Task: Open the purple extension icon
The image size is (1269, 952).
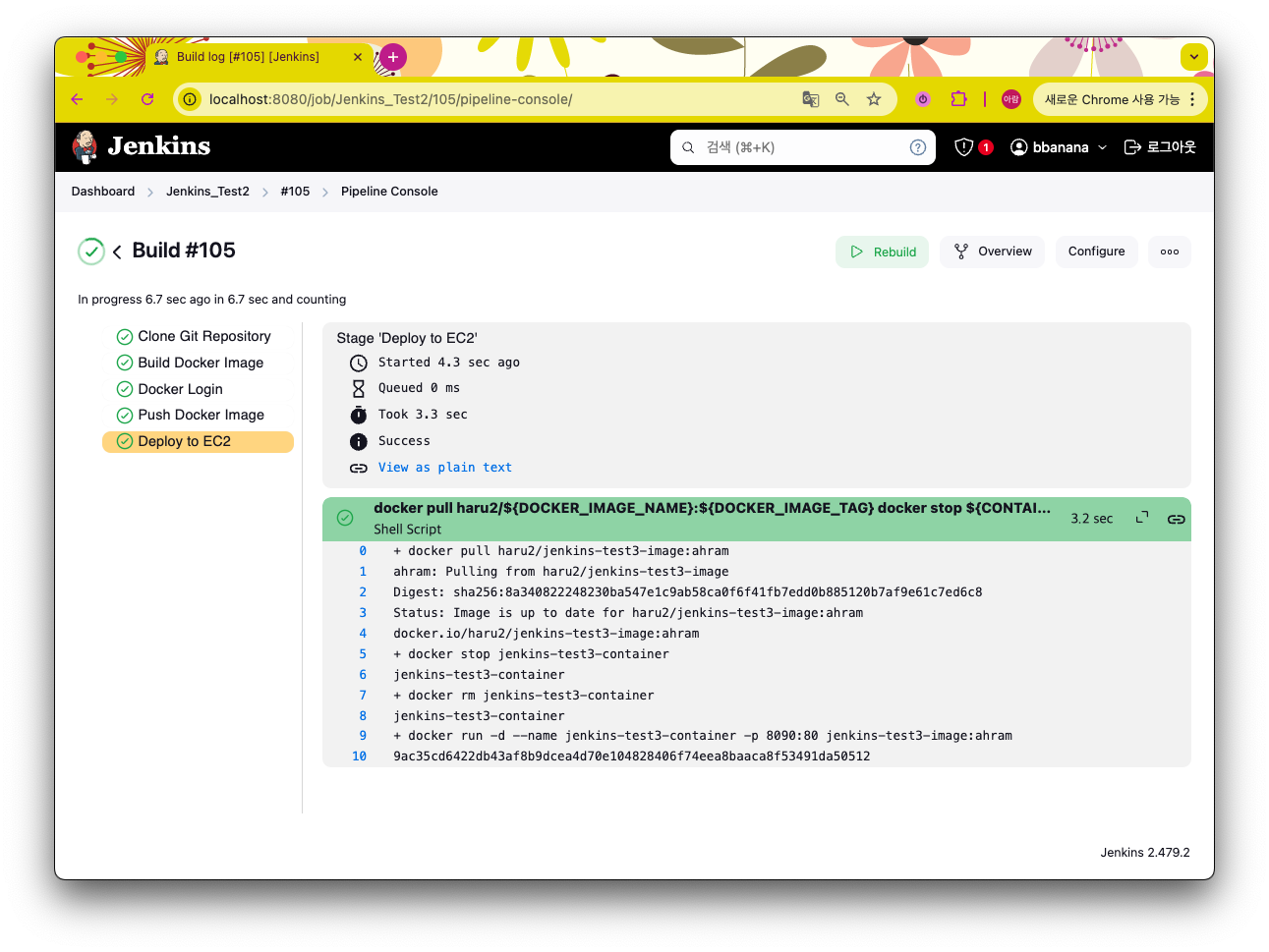Action: pyautogui.click(x=923, y=99)
